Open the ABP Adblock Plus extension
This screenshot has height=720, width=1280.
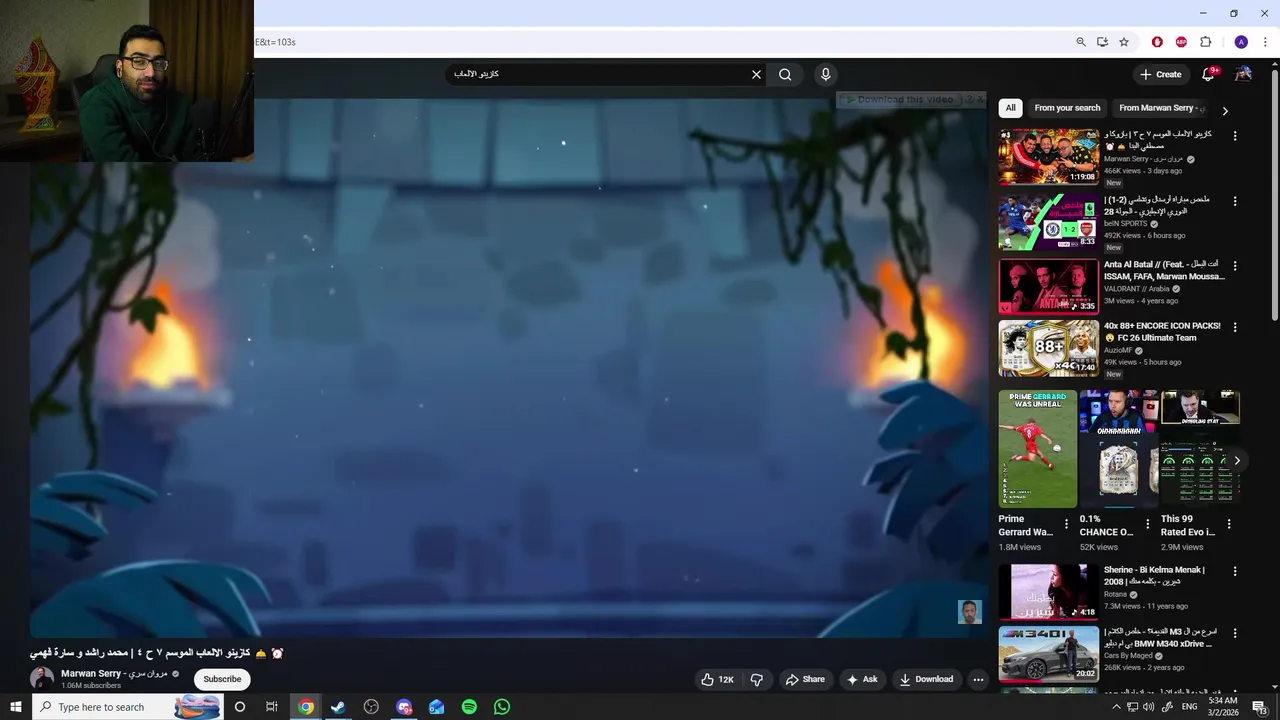(x=1181, y=42)
